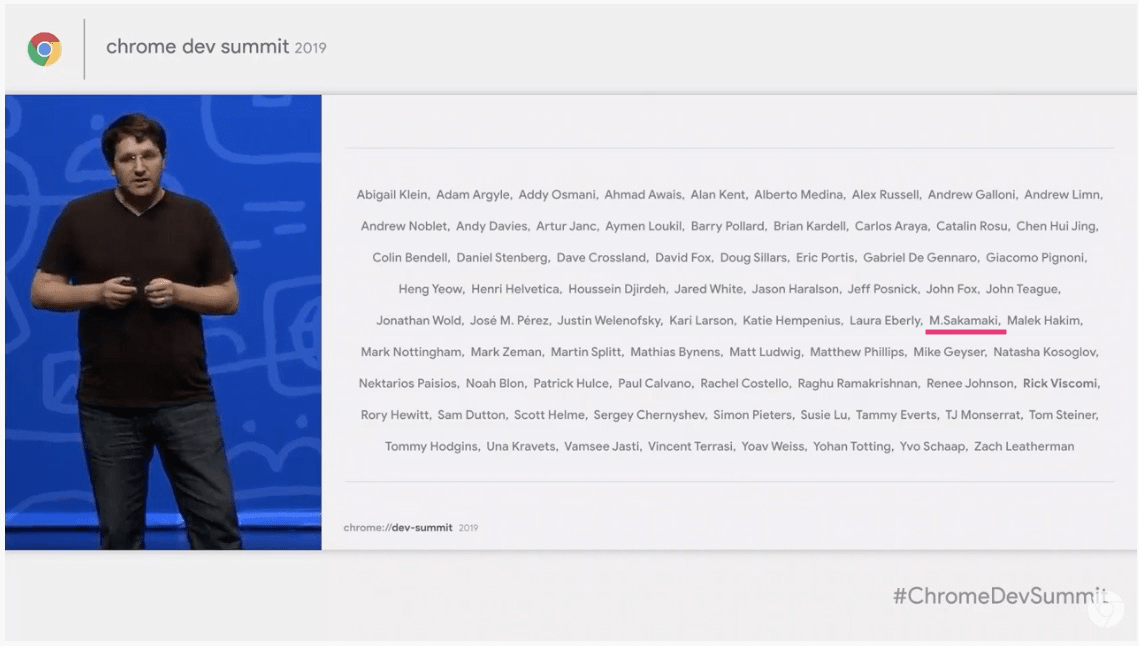The height and width of the screenshot is (646, 1139).
Task: Click the name Justin Welenofsky
Action: (609, 320)
